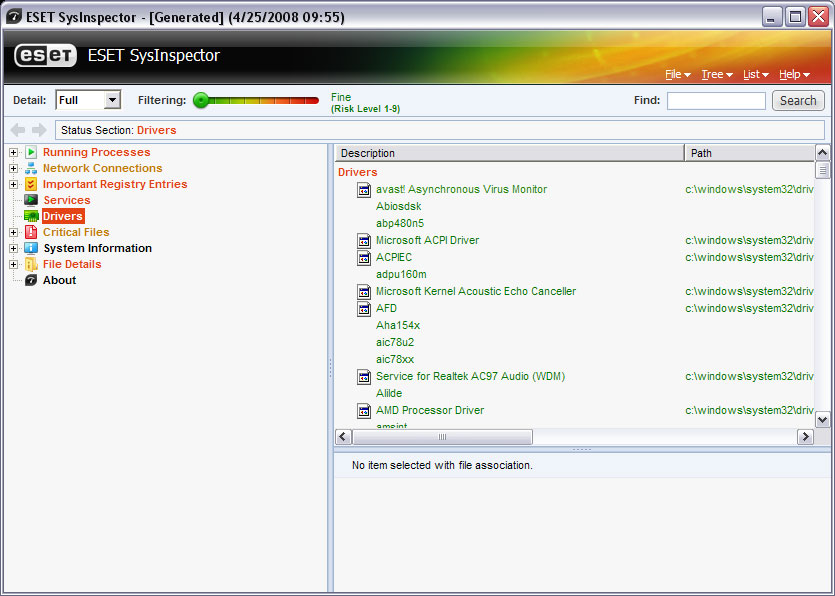Open the List menu
The image size is (835, 596).
(x=756, y=75)
